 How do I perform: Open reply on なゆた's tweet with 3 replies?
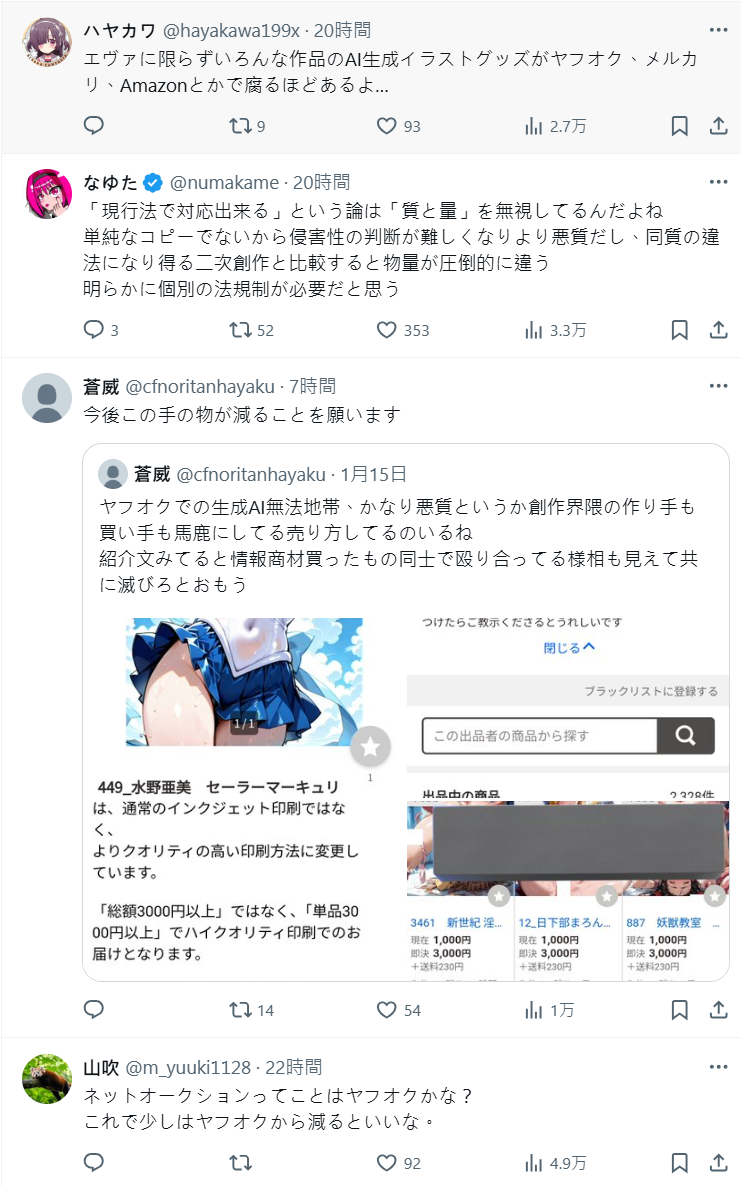(101, 330)
